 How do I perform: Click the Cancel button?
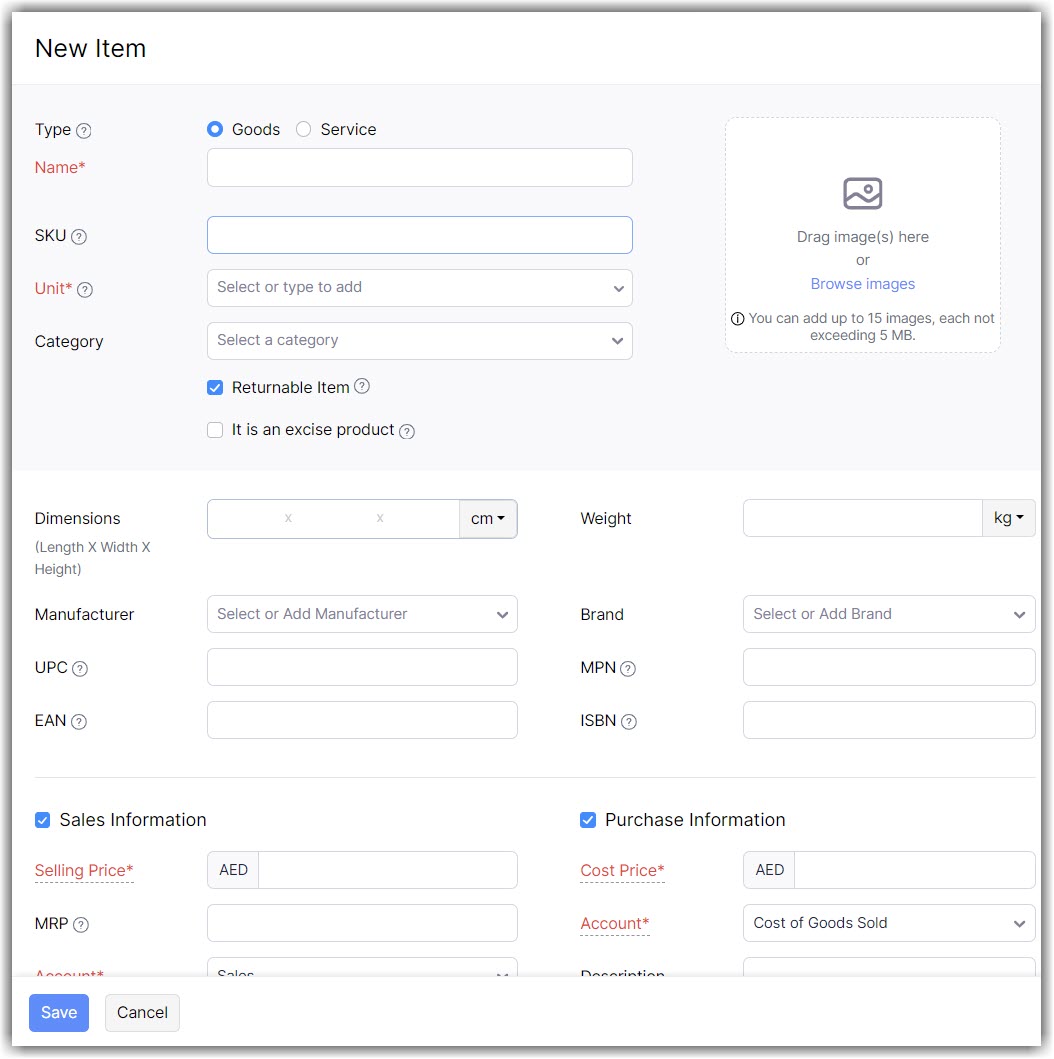point(142,1012)
